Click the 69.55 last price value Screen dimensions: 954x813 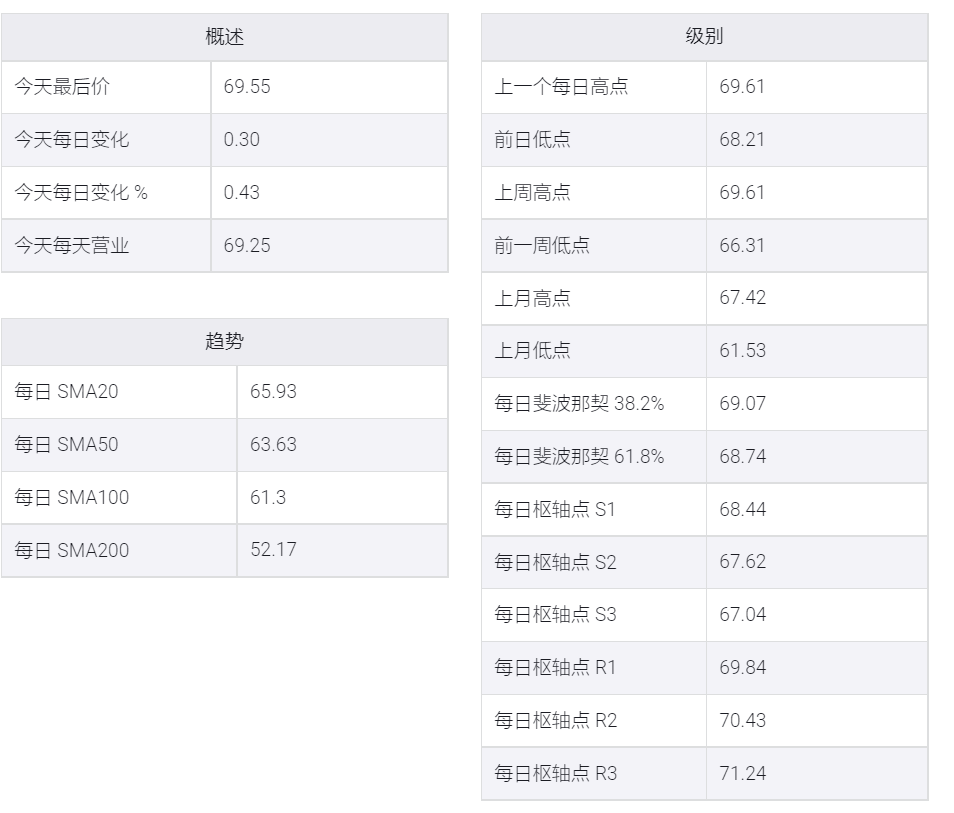click(x=246, y=86)
